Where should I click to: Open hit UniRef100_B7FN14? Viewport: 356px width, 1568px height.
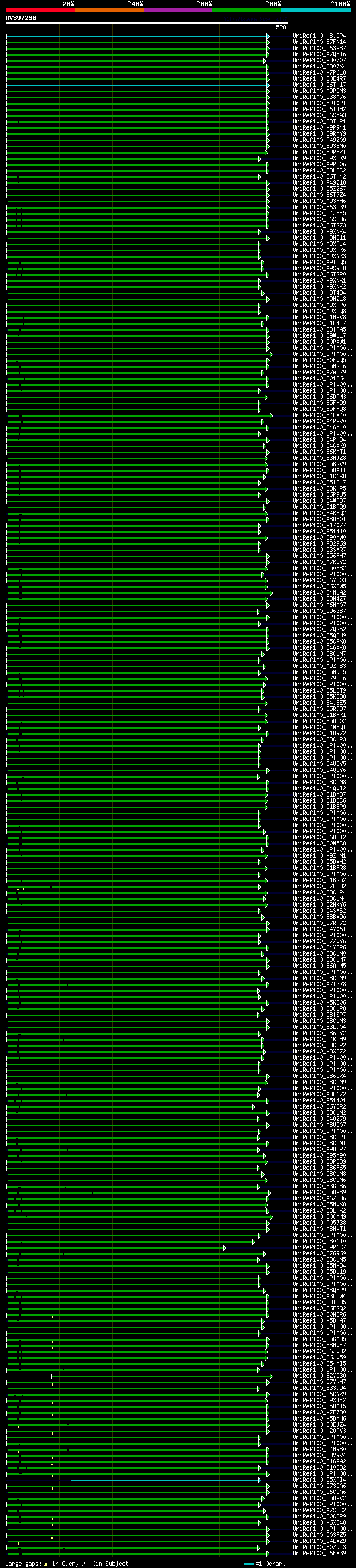pos(319,42)
